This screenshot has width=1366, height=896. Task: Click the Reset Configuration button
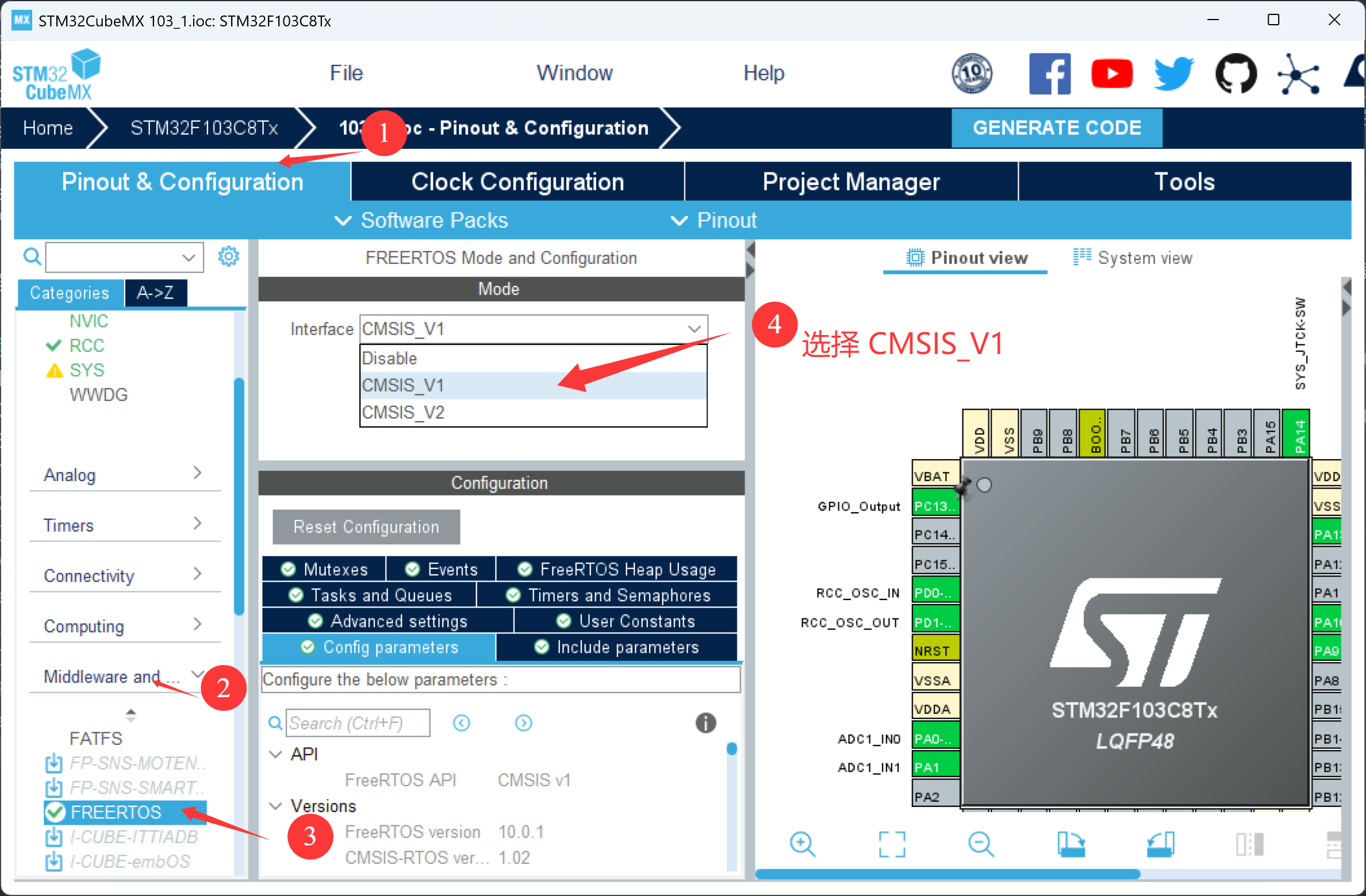(366, 526)
